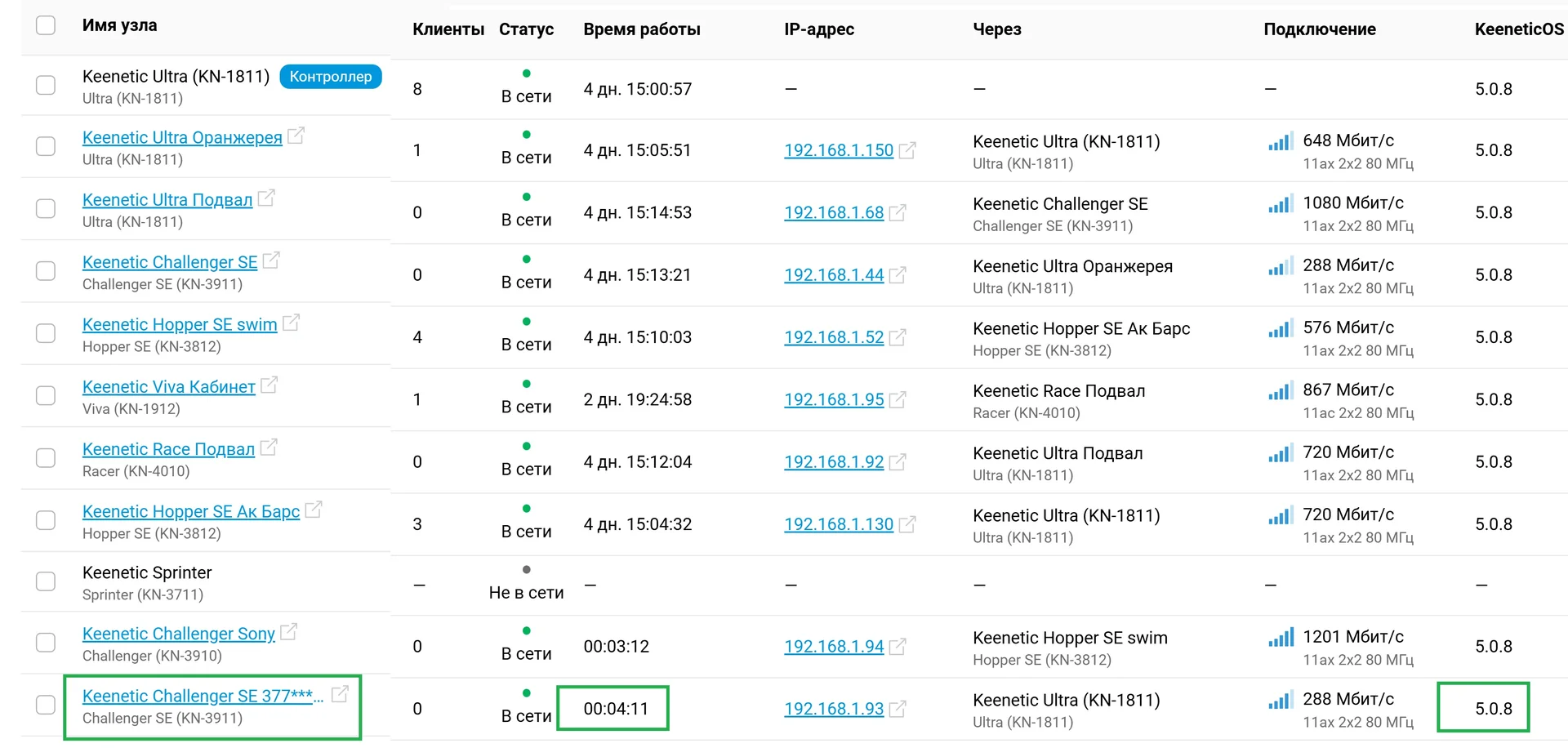This screenshot has width=1568, height=748.
Task: Click signal icon in Keenetic Race Подвал row
Action: tap(1281, 454)
